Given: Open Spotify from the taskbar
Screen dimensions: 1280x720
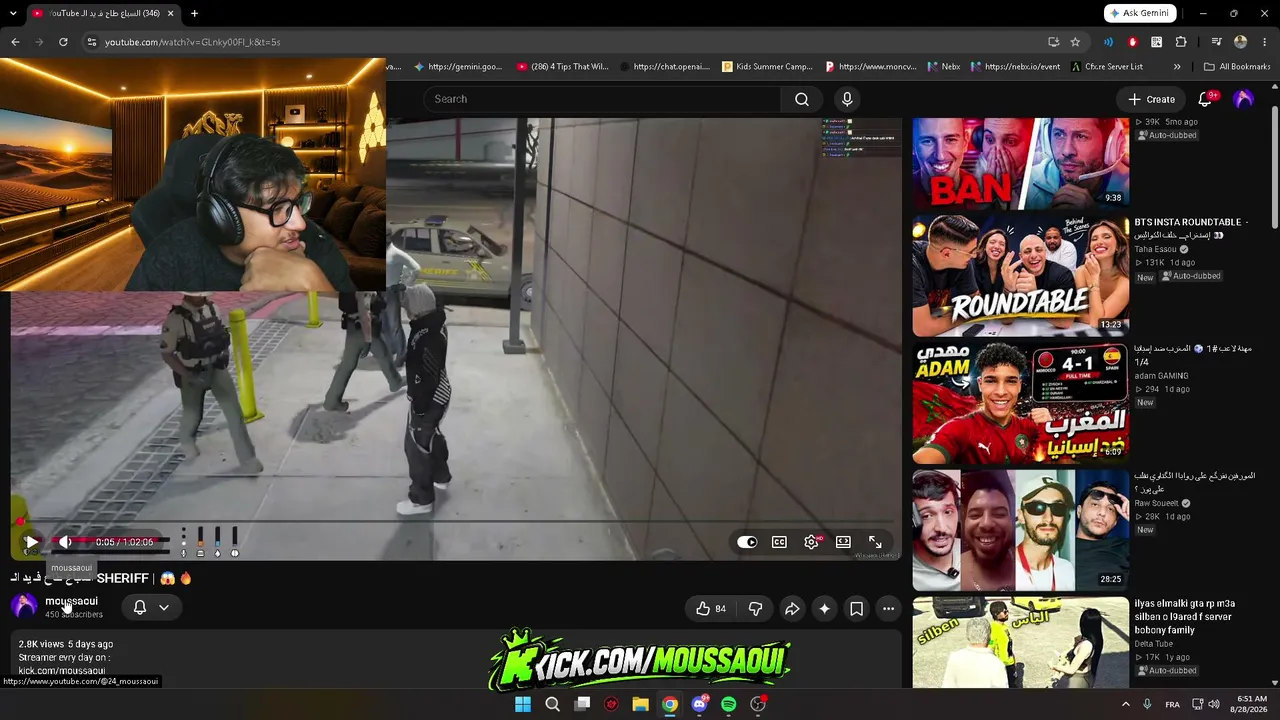Looking at the screenshot, I should [728, 704].
